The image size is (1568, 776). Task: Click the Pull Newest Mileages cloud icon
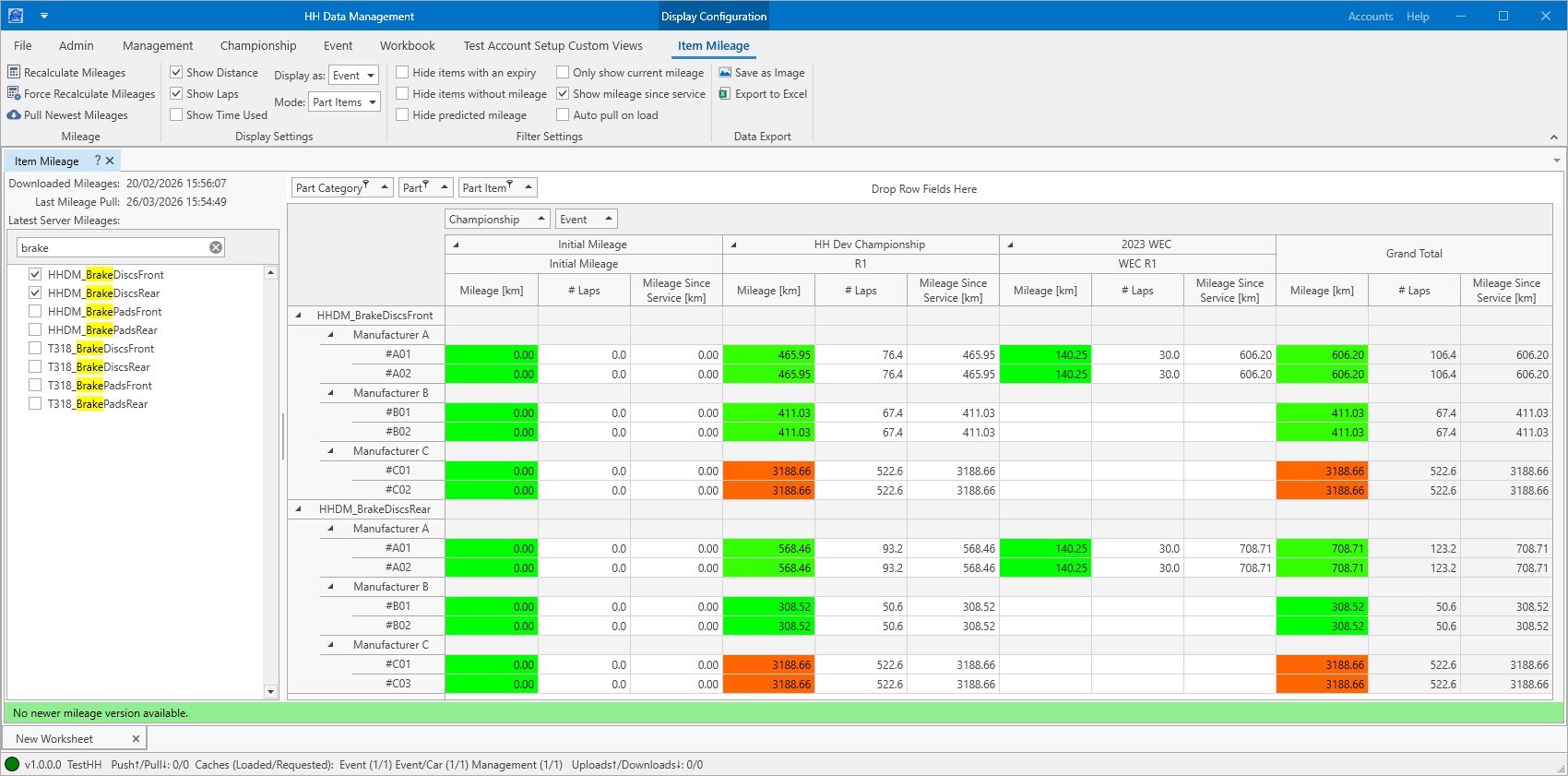pyautogui.click(x=14, y=115)
